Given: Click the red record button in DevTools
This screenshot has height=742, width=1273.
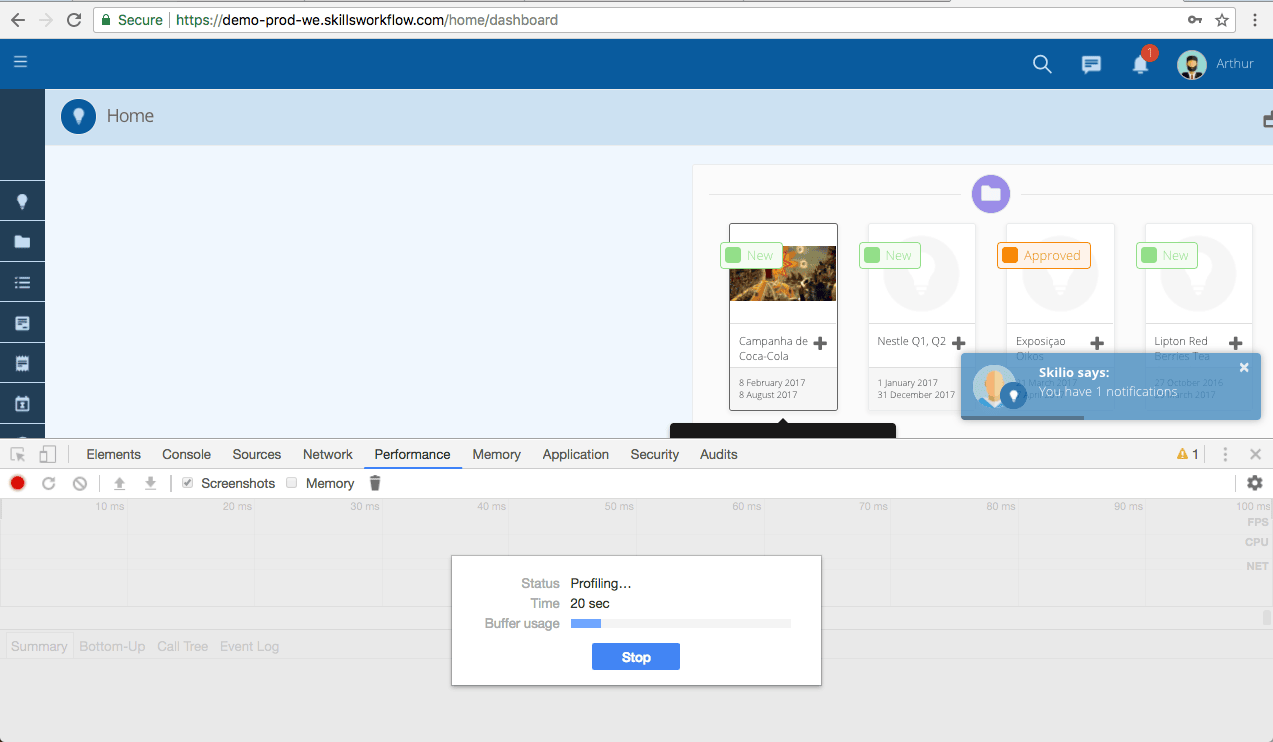Looking at the screenshot, I should 18,483.
